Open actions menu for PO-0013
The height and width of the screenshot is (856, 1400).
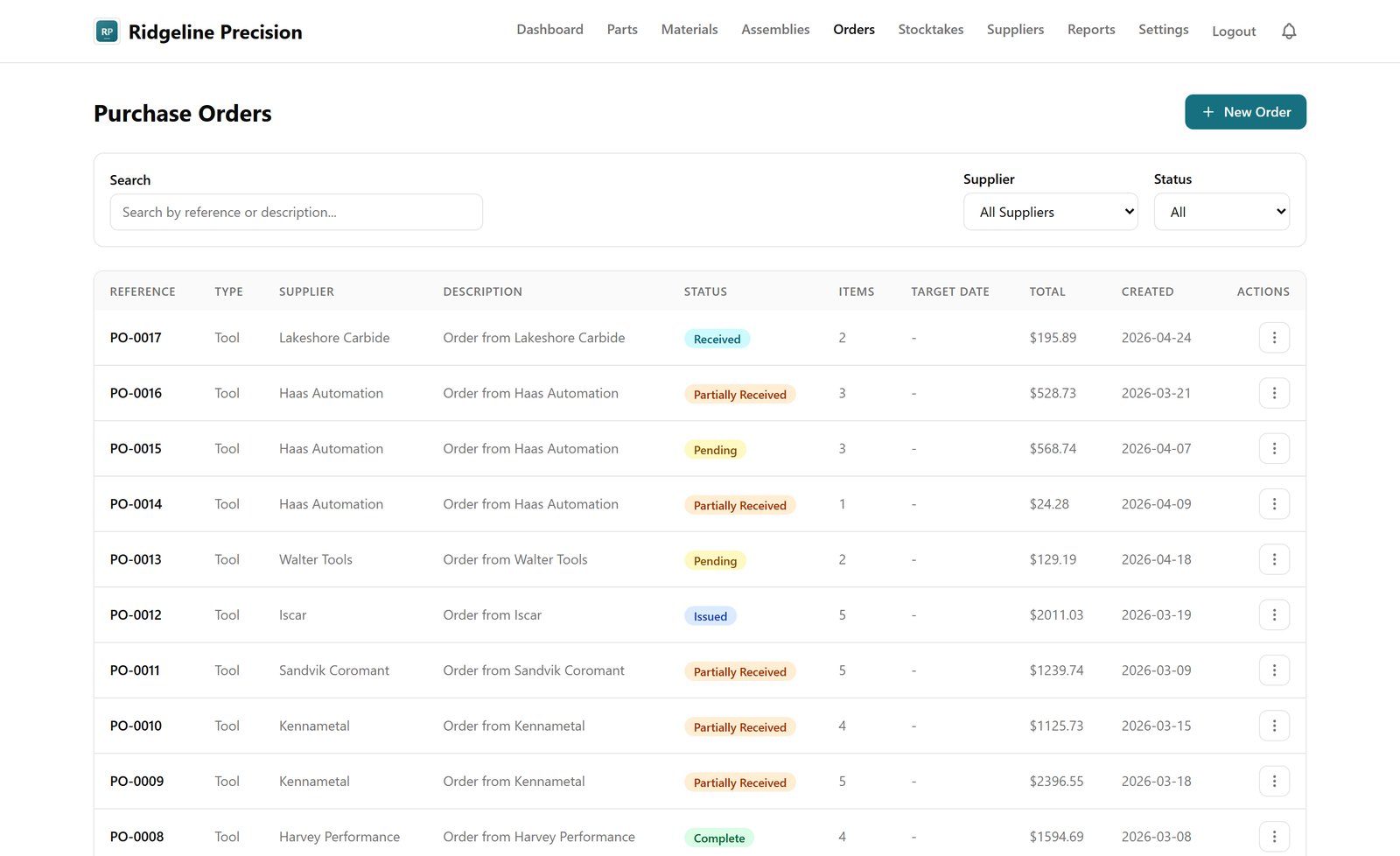tap(1274, 559)
